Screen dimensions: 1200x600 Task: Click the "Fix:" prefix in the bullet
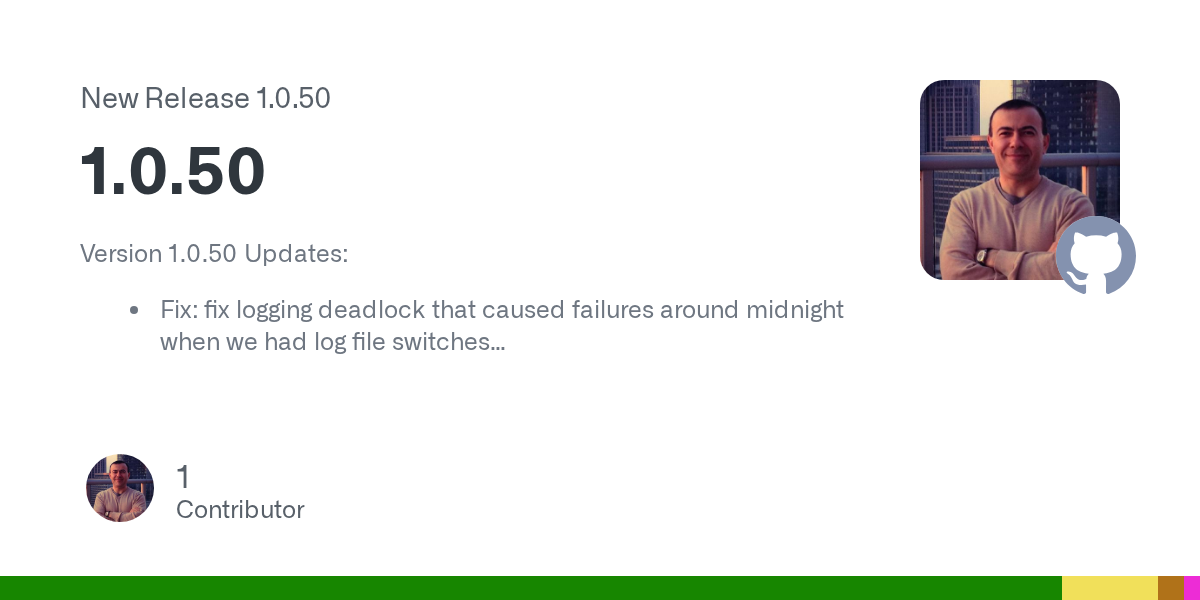point(178,310)
